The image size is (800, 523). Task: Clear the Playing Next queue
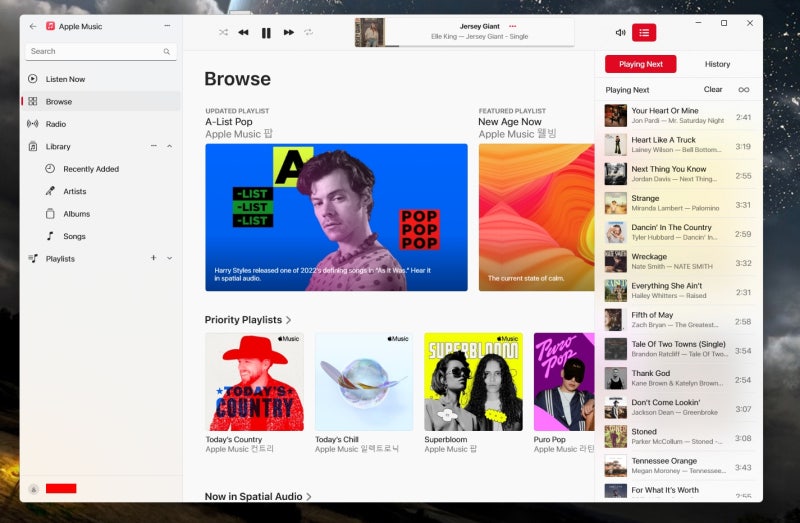click(x=713, y=89)
